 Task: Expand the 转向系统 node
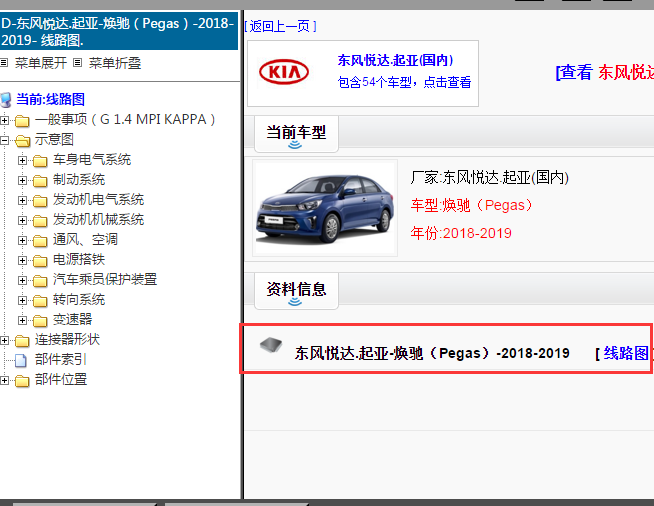[23, 301]
